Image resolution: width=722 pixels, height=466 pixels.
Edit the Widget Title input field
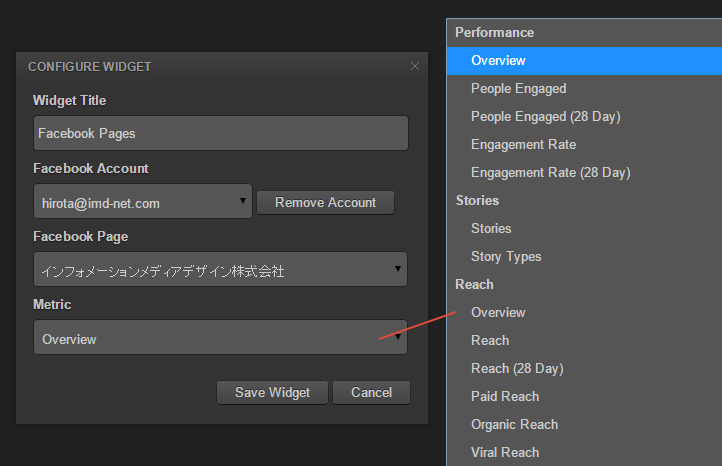pyautogui.click(x=221, y=133)
